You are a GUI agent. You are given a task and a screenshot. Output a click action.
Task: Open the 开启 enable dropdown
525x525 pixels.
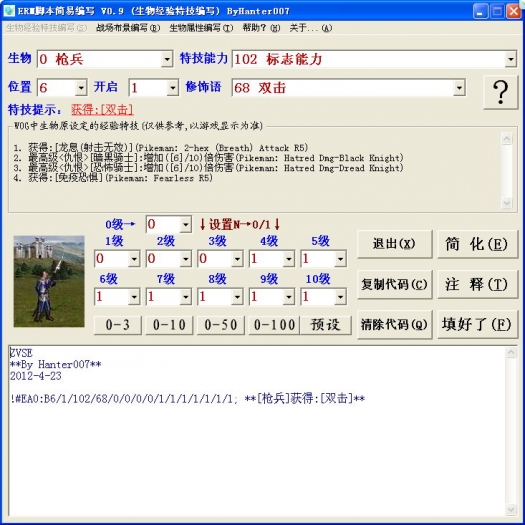click(172, 88)
